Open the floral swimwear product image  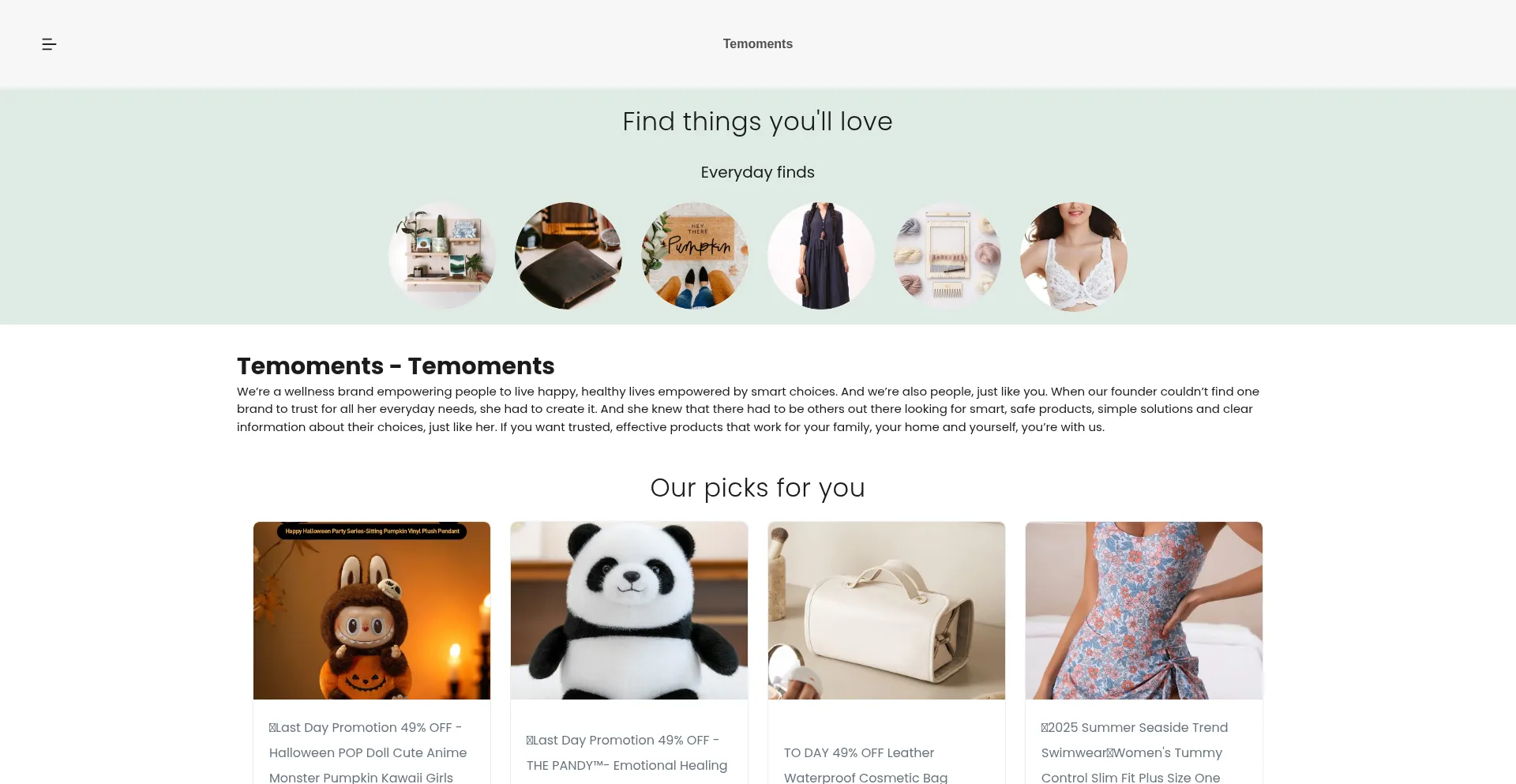[x=1144, y=610]
